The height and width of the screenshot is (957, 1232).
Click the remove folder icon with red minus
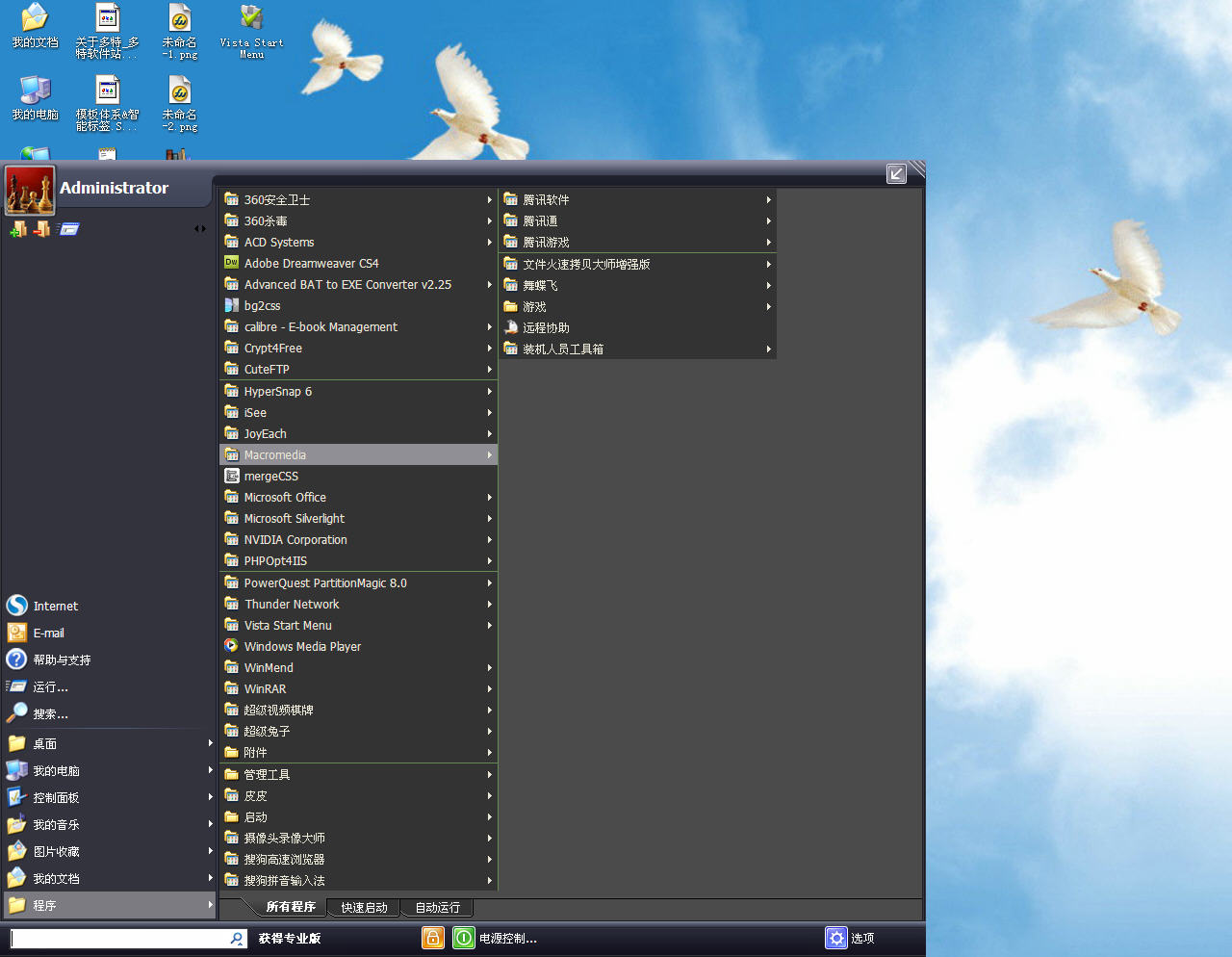click(41, 229)
